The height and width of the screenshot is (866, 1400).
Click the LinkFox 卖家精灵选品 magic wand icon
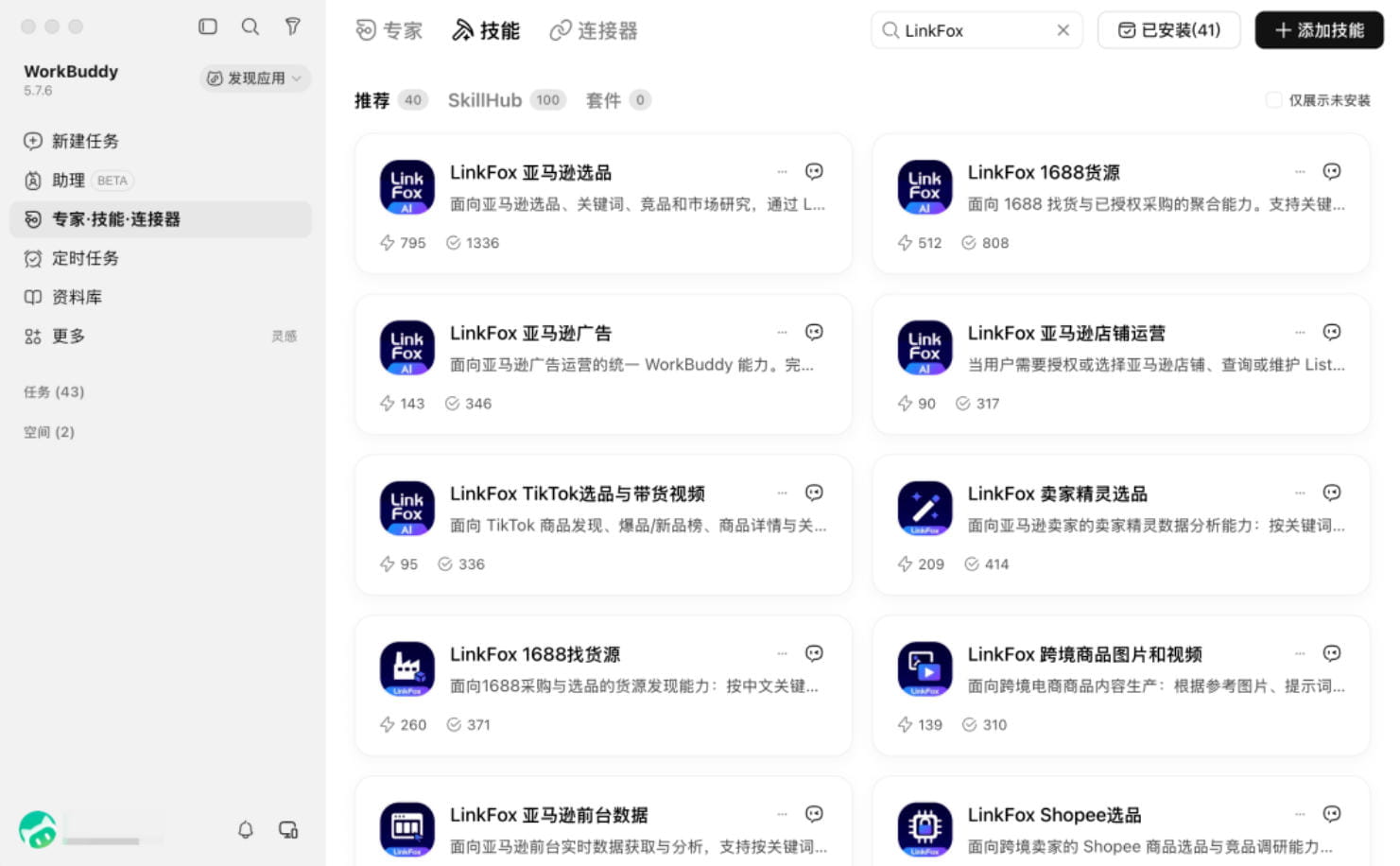[925, 509]
